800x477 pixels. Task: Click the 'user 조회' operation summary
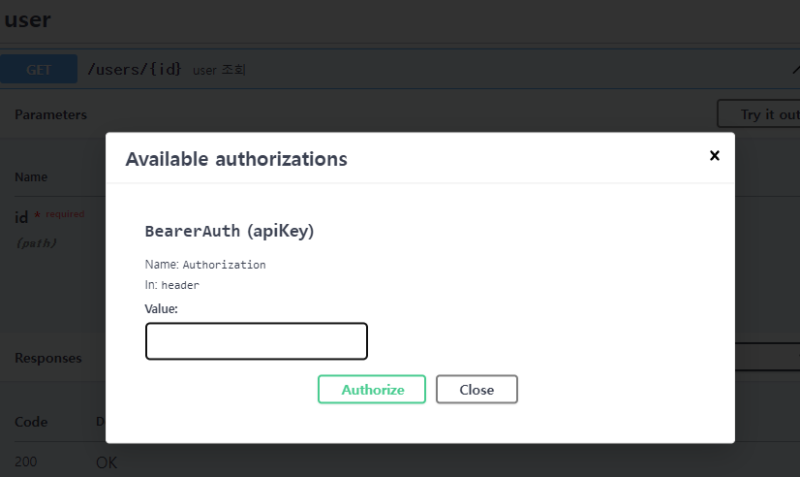coord(219,70)
